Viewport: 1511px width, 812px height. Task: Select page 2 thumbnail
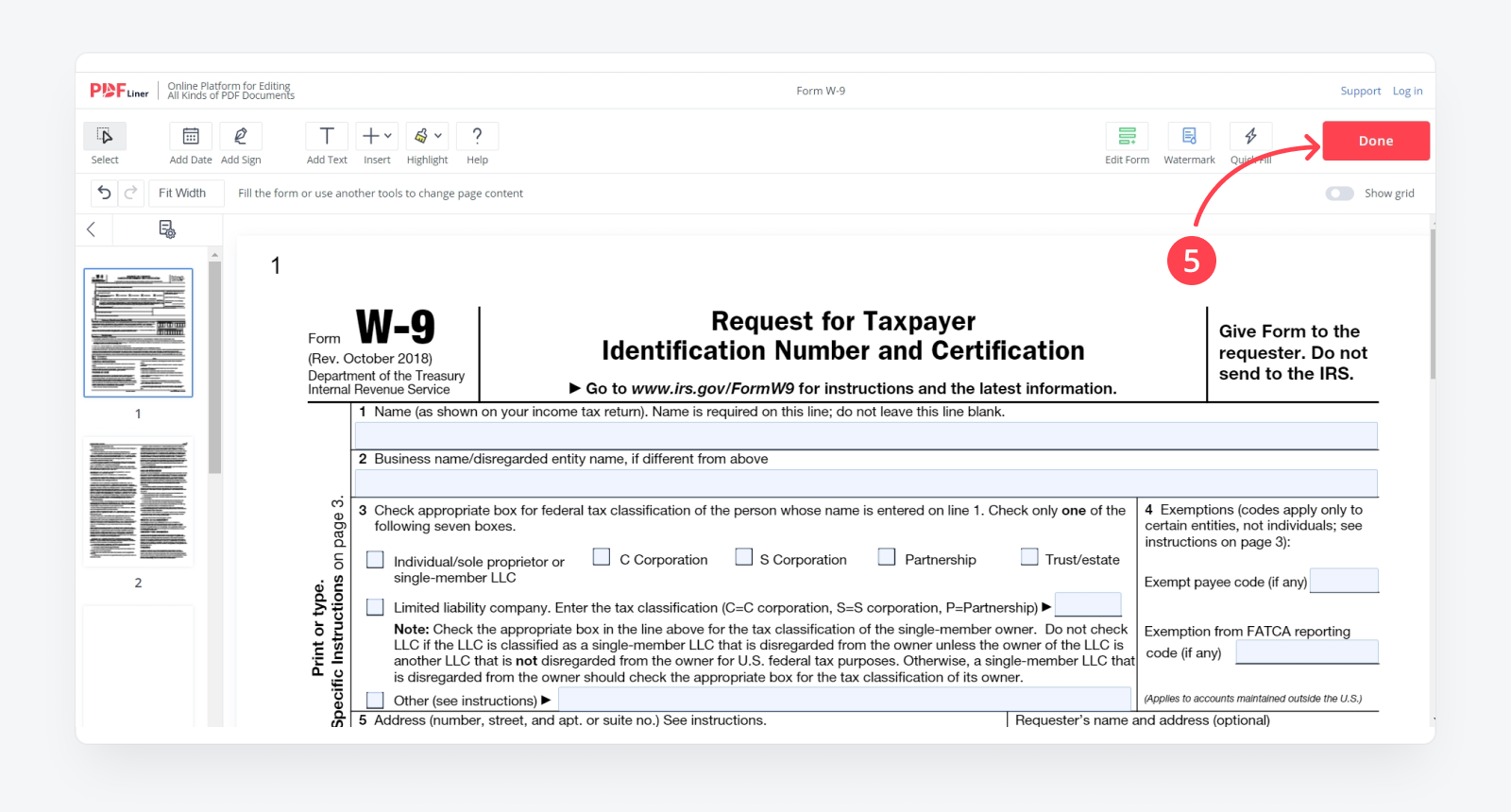(x=138, y=502)
